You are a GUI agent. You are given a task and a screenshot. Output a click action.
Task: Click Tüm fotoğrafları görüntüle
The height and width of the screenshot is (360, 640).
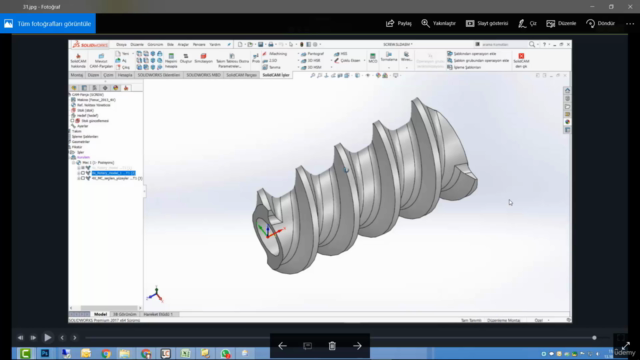[48, 23]
